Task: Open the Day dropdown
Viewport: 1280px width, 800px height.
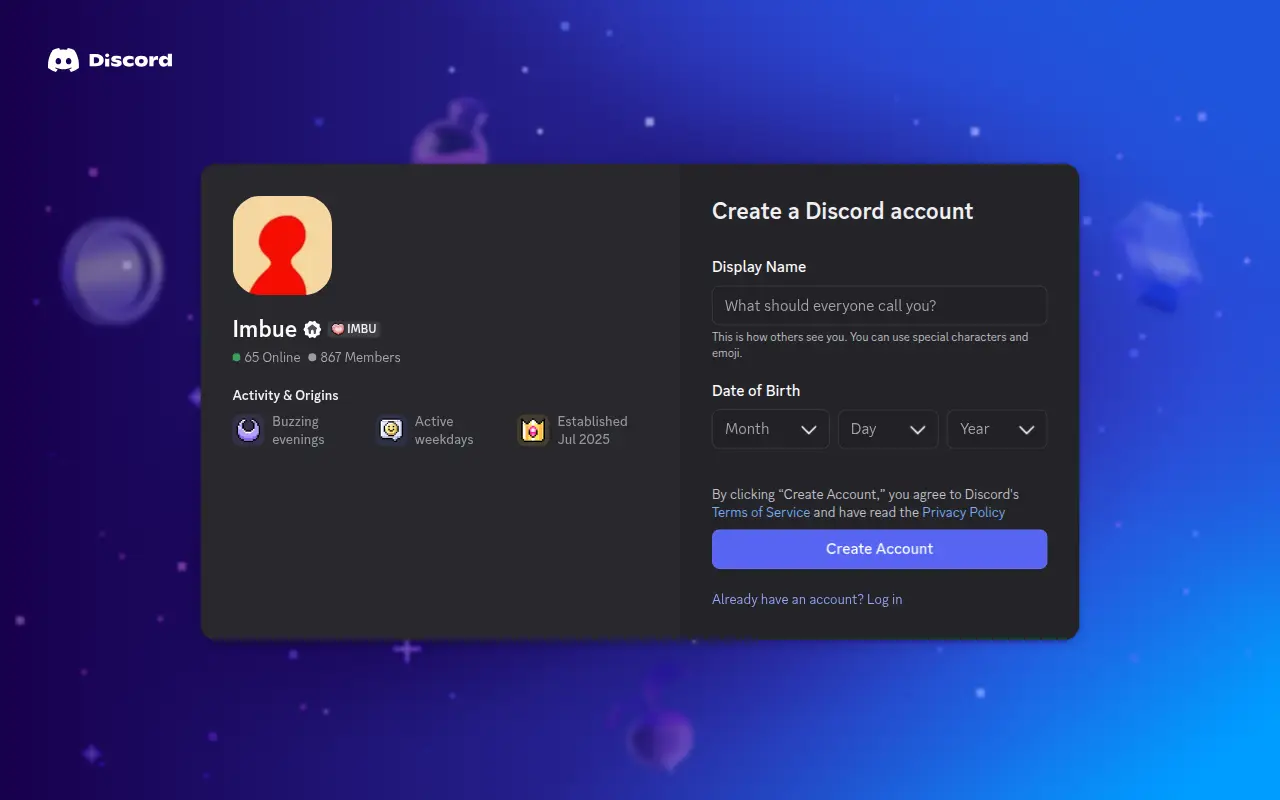Action: coord(888,429)
